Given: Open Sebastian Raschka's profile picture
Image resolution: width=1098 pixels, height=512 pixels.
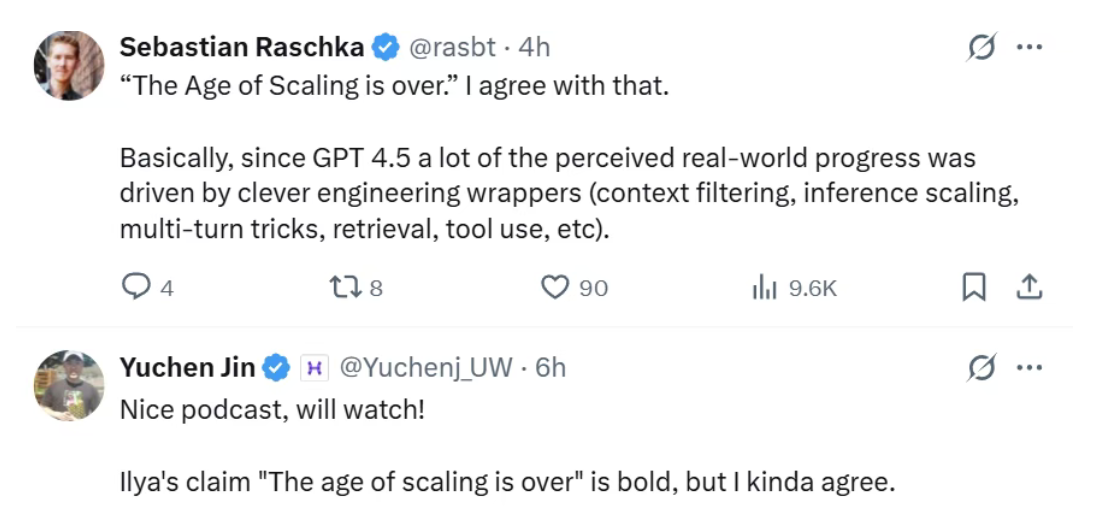Looking at the screenshot, I should (x=69, y=66).
